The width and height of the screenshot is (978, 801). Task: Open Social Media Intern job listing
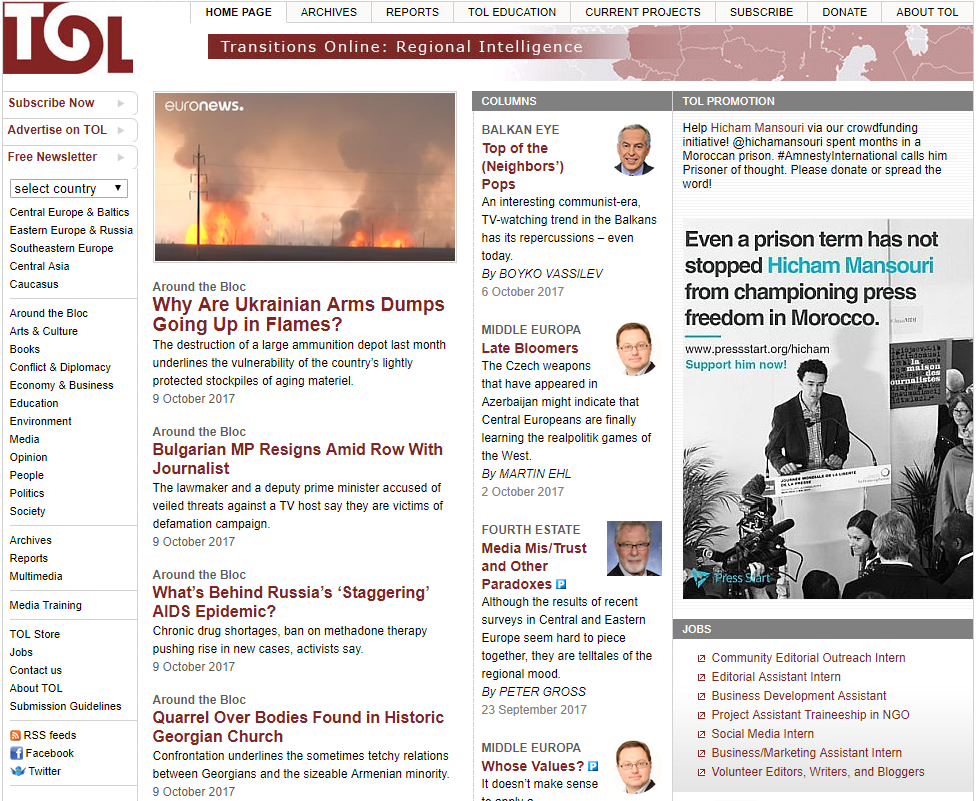(x=763, y=734)
